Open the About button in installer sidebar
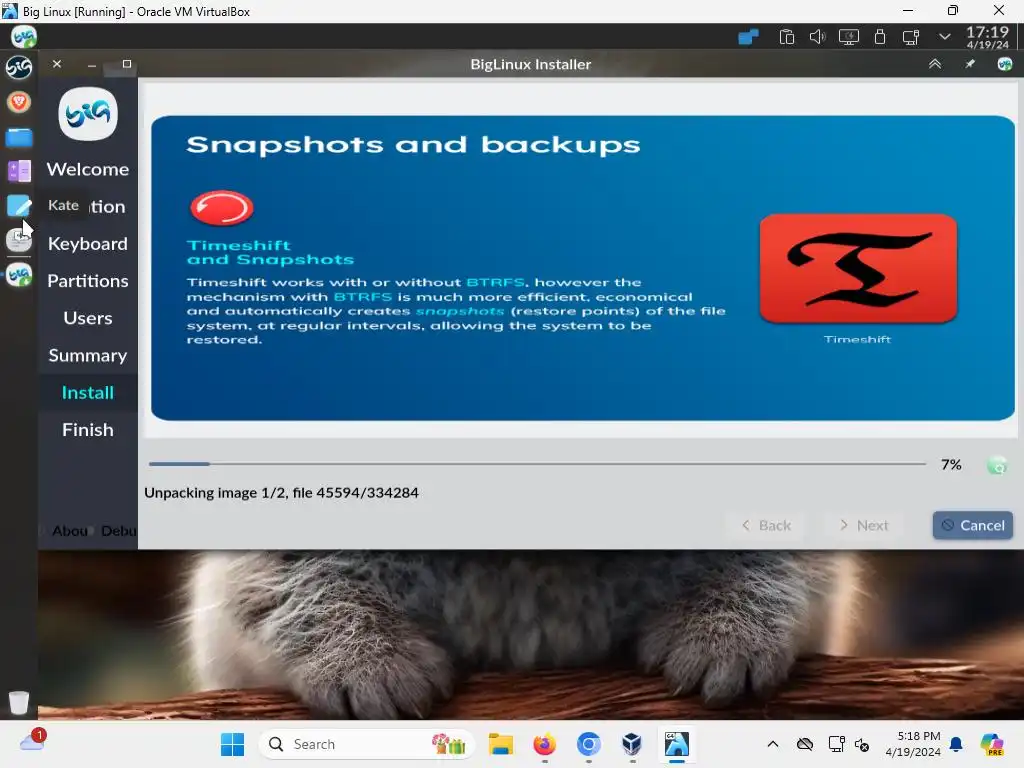The width and height of the screenshot is (1024, 768). pyautogui.click(x=70, y=531)
